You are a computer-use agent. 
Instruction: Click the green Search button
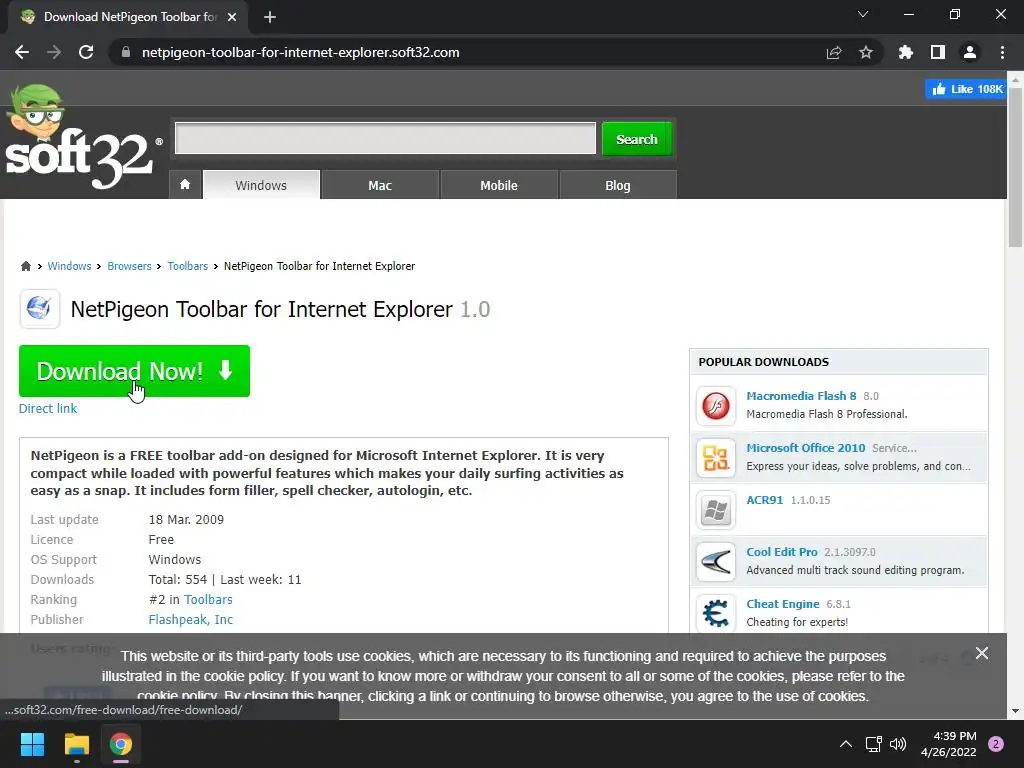pyautogui.click(x=637, y=139)
